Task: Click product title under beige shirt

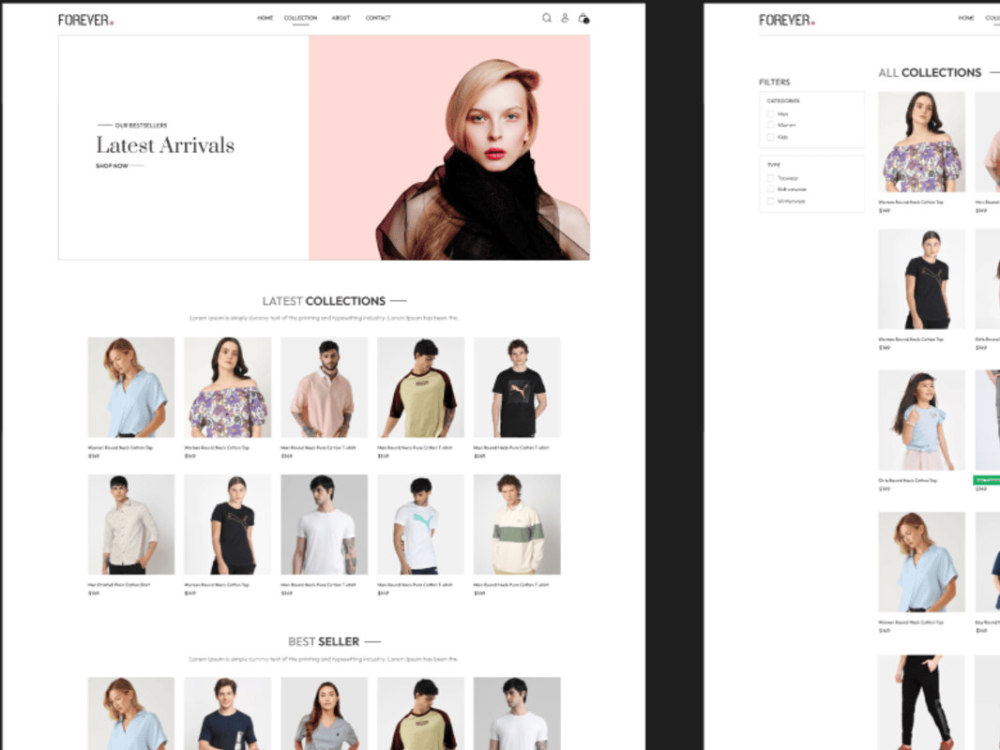Action: click(119, 585)
